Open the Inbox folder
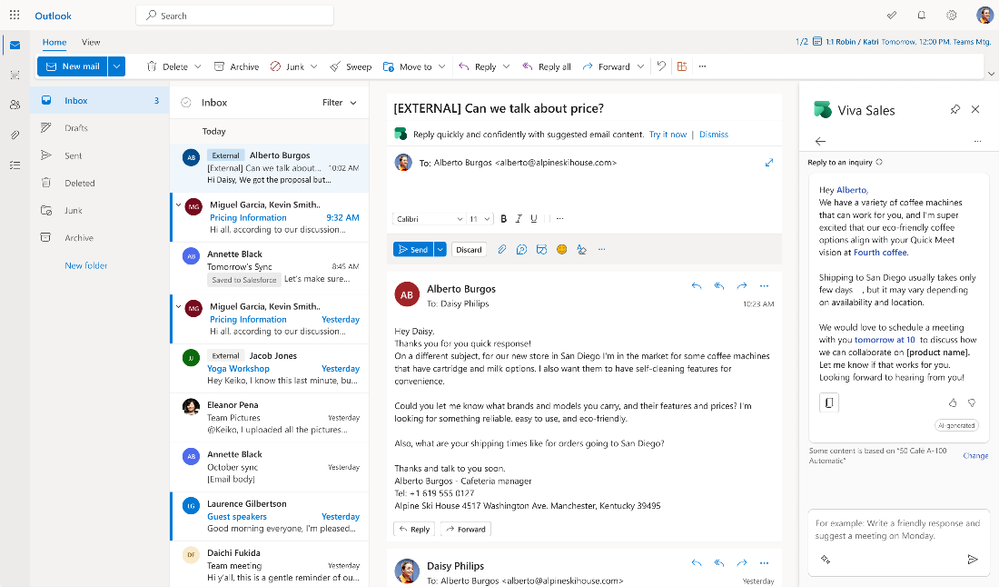 (100, 101)
